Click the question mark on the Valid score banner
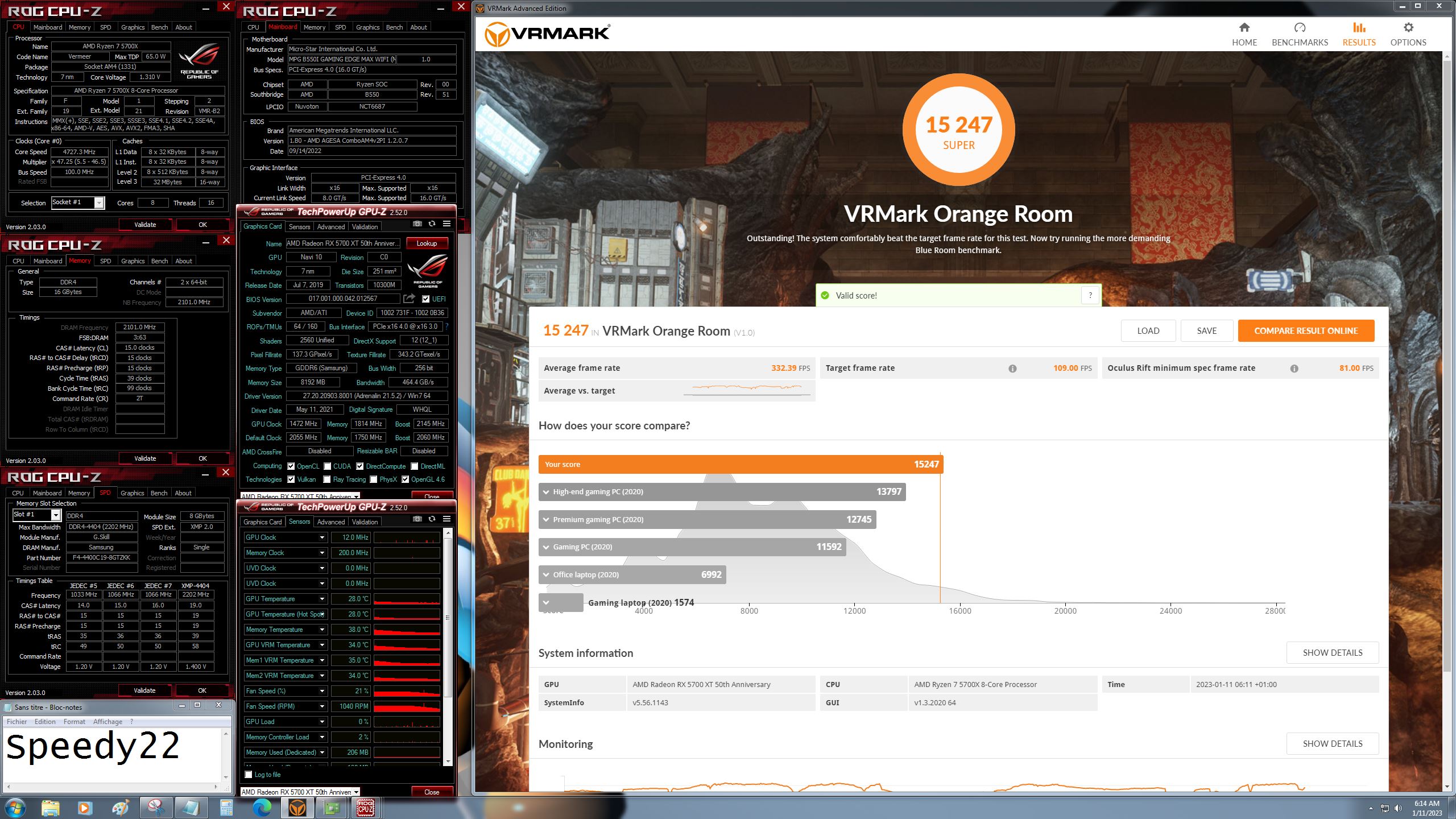The image size is (1456, 819). click(x=1090, y=295)
